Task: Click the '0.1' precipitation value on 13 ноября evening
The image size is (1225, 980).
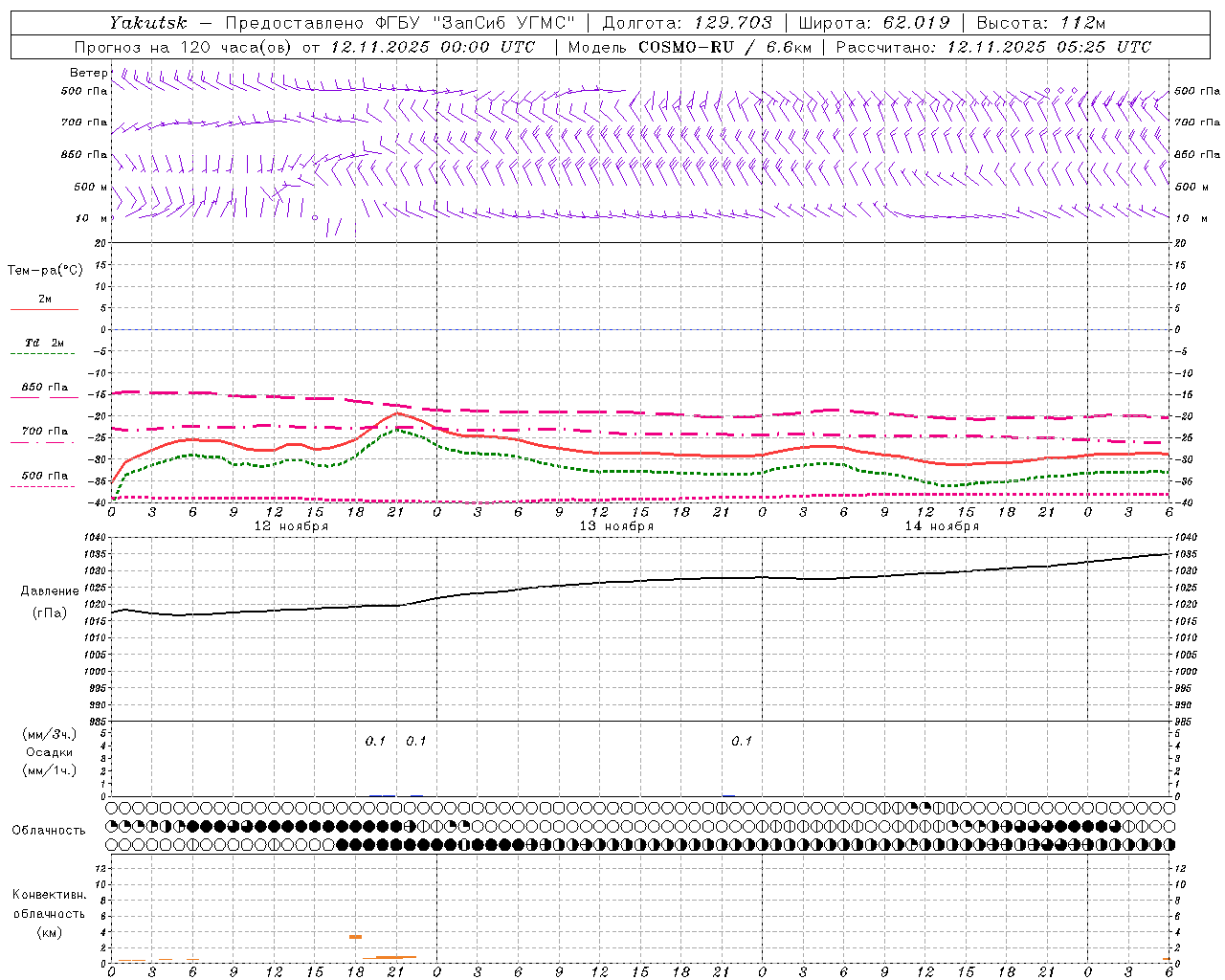Action: pos(742,742)
